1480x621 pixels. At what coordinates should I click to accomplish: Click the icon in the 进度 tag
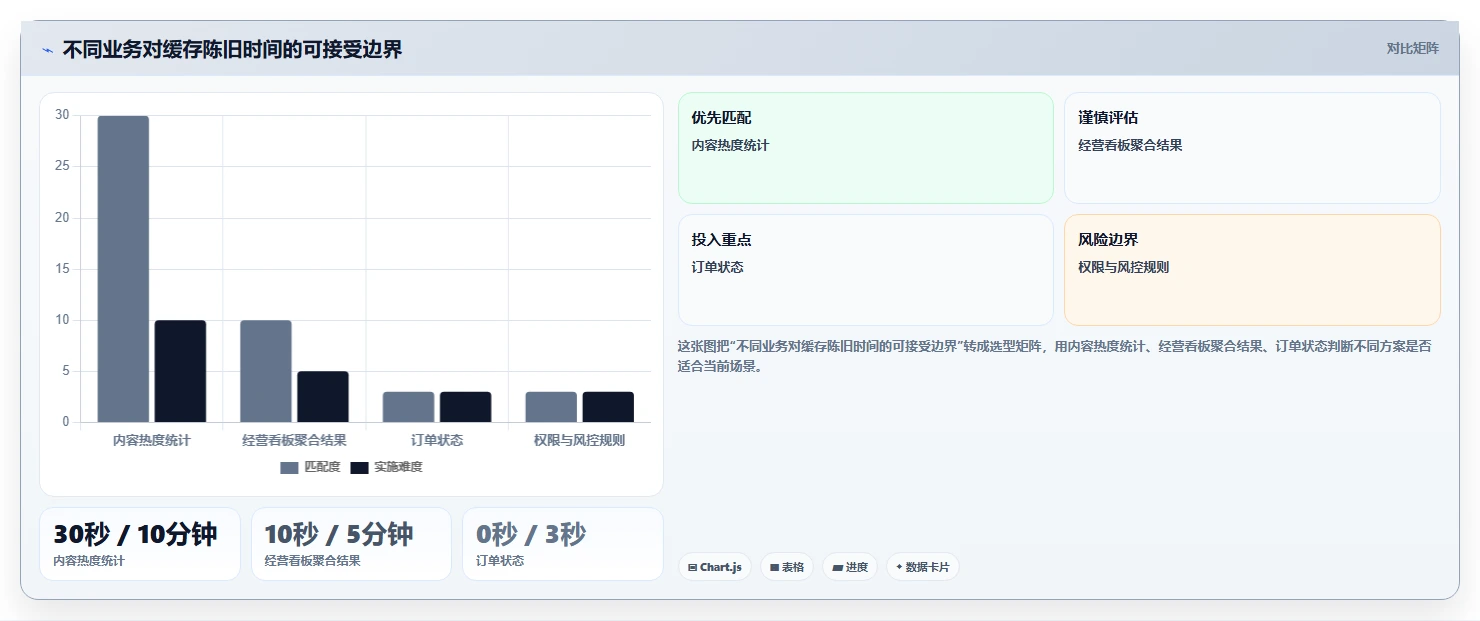pyautogui.click(x=837, y=567)
